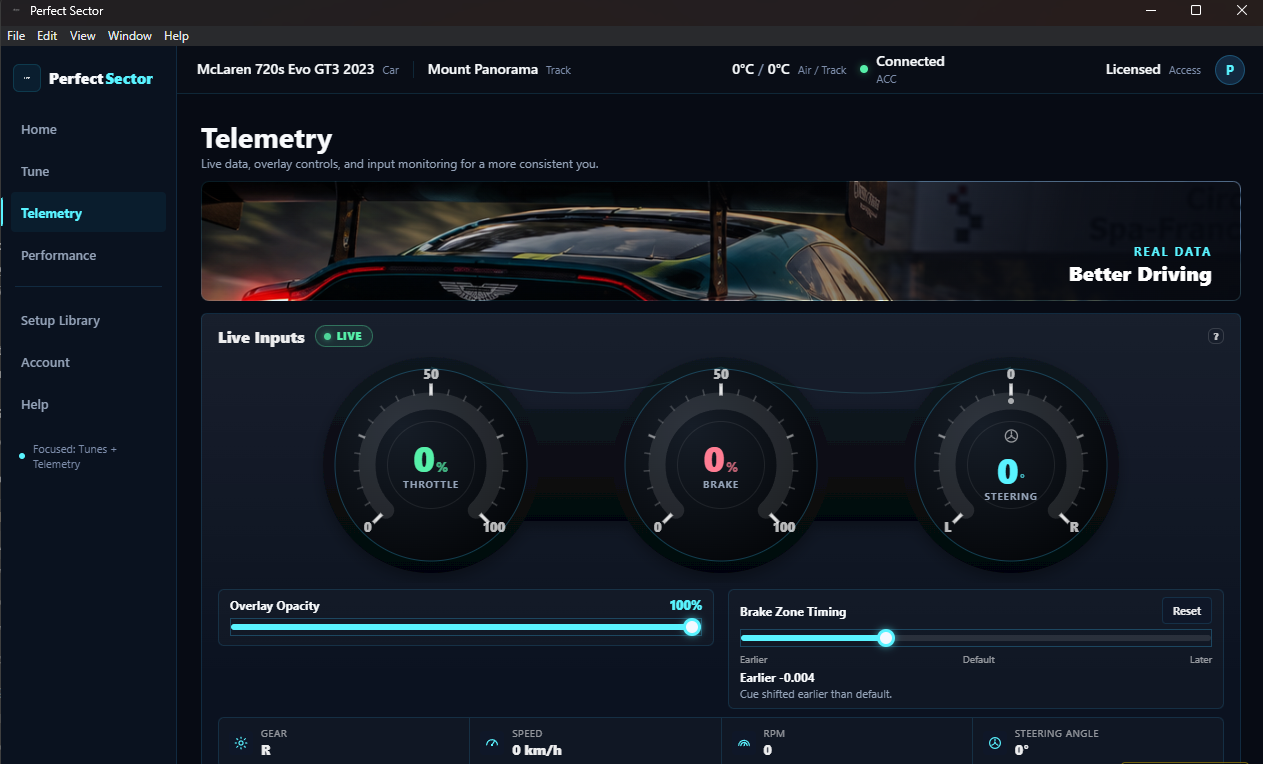1263x764 pixels.
Task: Open the Help menu in menu bar
Action: (176, 36)
